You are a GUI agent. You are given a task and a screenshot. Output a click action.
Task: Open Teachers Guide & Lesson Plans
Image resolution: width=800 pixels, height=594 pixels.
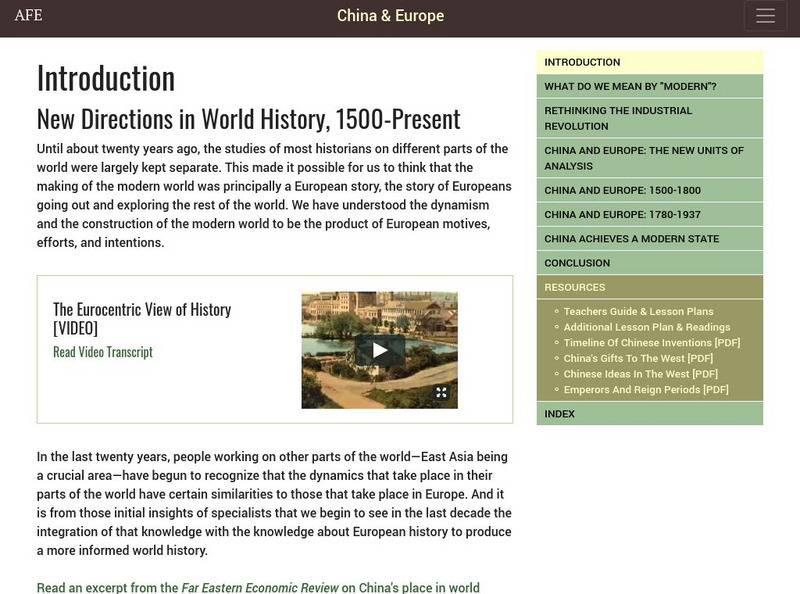click(x=638, y=311)
